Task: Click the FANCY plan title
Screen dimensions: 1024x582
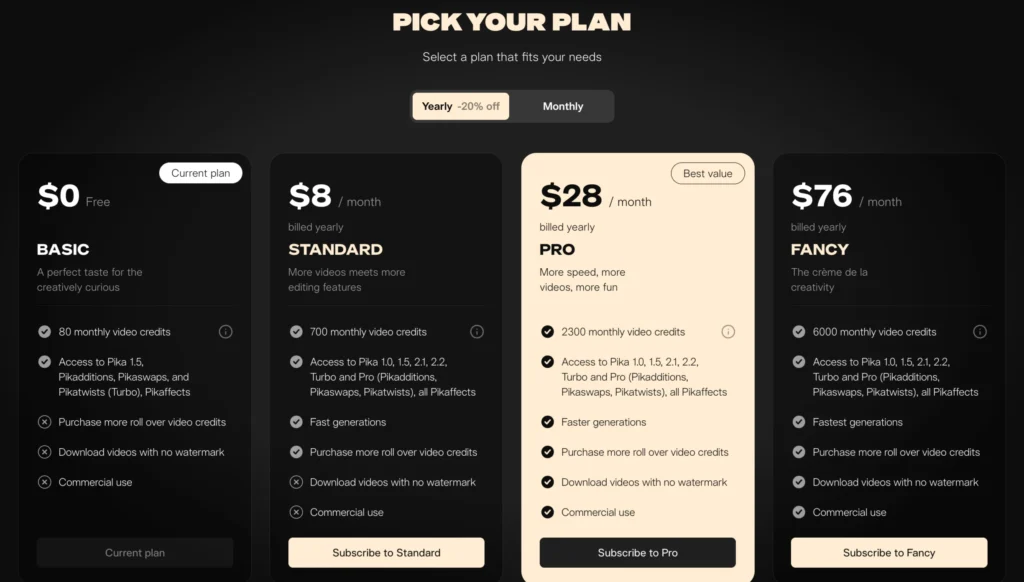Action: point(820,249)
